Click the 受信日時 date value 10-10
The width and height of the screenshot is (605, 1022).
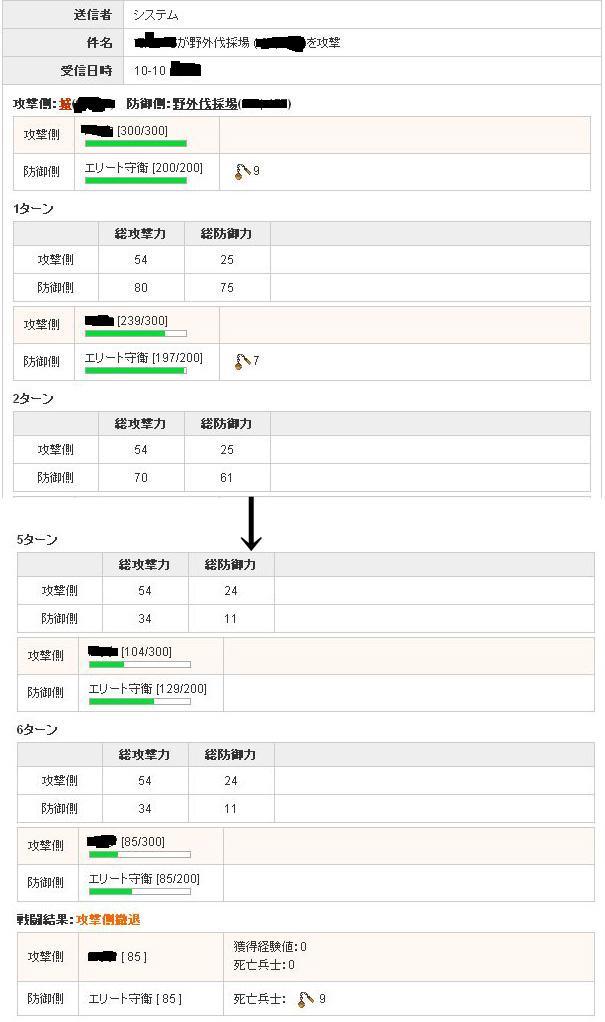coord(150,71)
